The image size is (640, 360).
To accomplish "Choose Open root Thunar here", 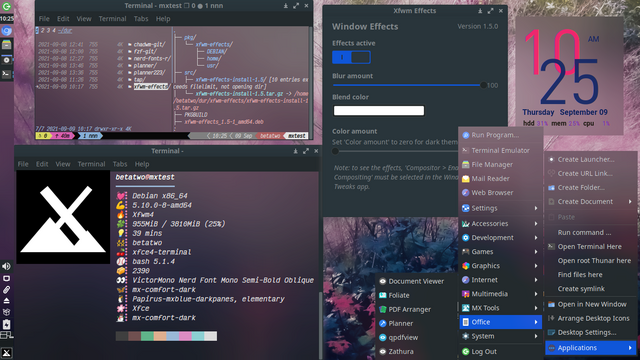I will pyautogui.click(x=591, y=261).
